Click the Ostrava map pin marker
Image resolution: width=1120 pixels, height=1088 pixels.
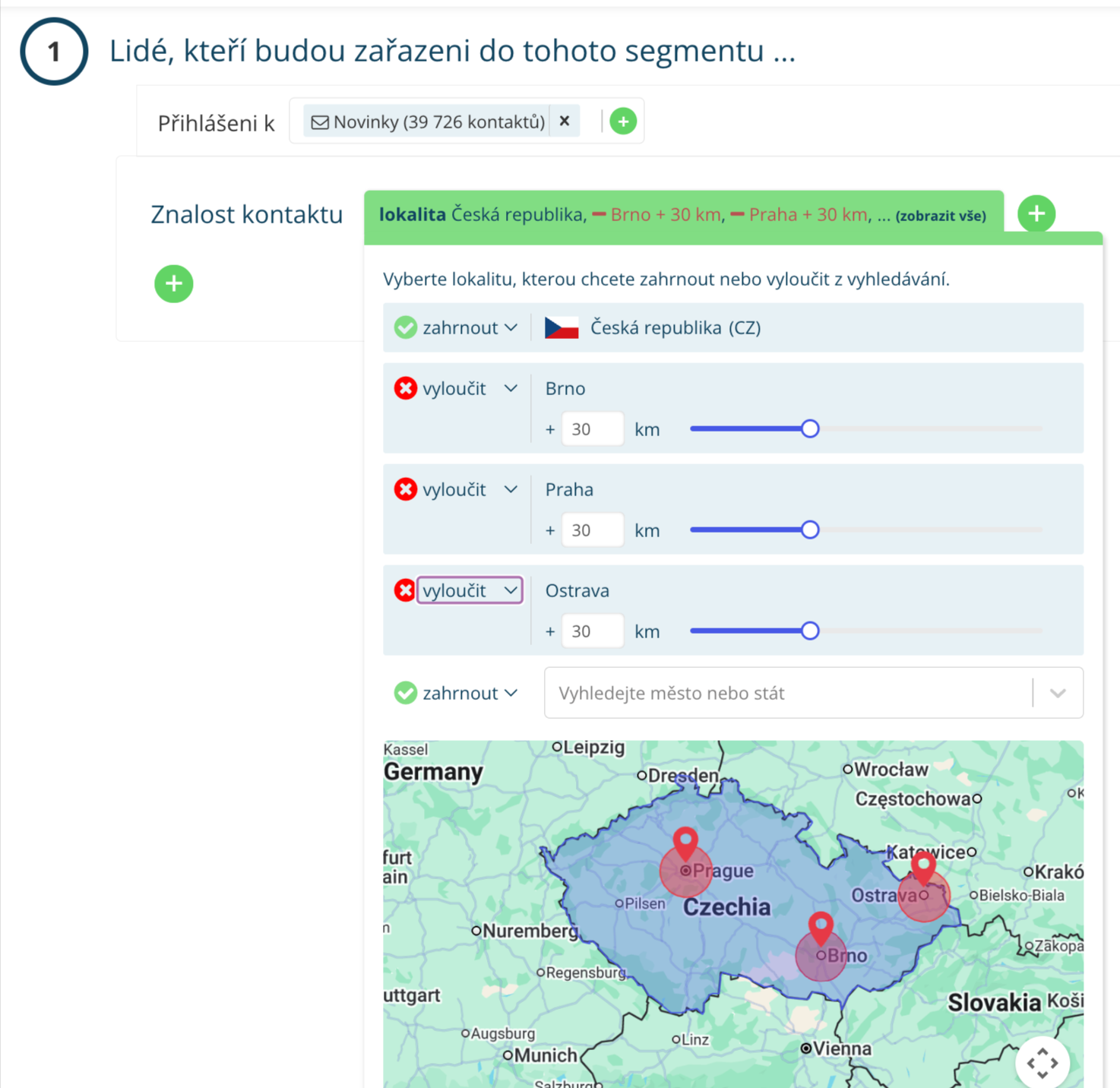[x=923, y=866]
